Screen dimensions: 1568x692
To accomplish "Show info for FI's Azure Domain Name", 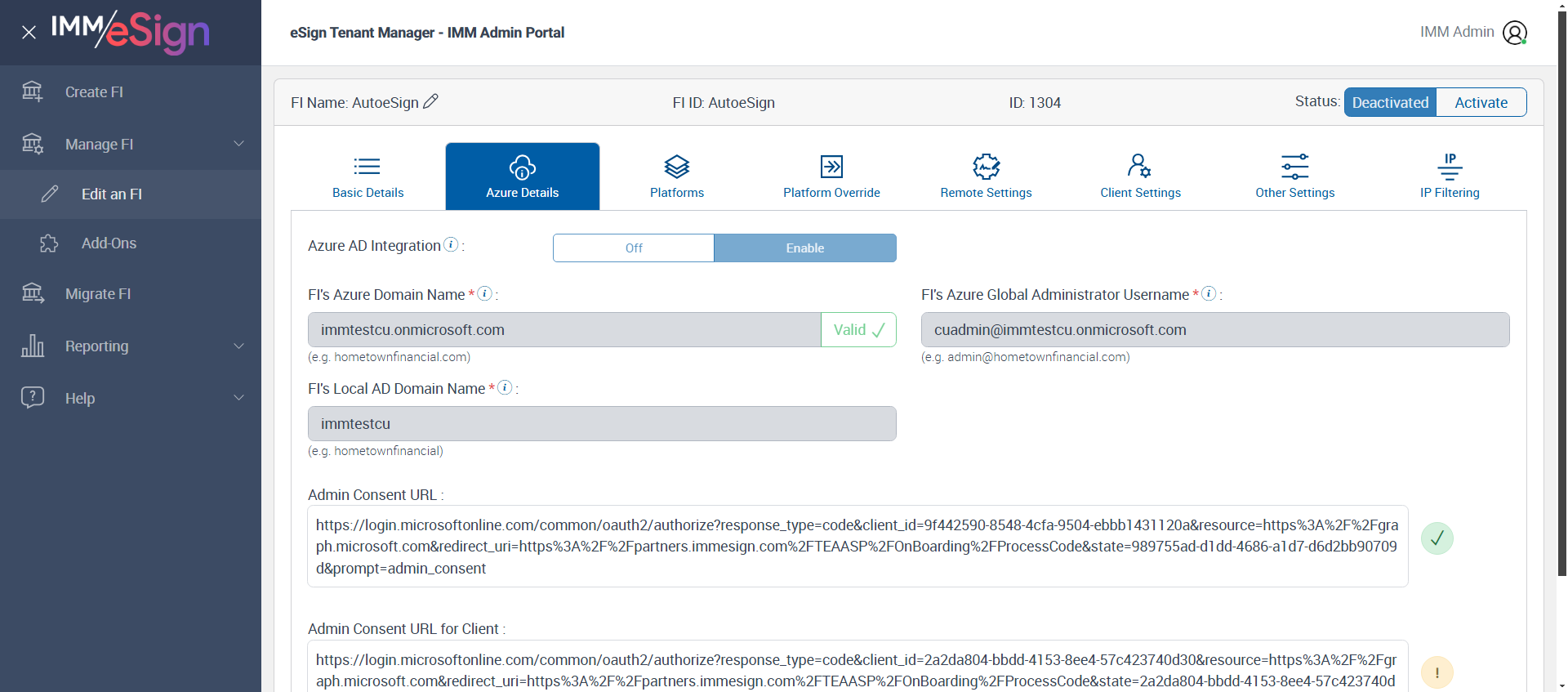I will pos(485,293).
